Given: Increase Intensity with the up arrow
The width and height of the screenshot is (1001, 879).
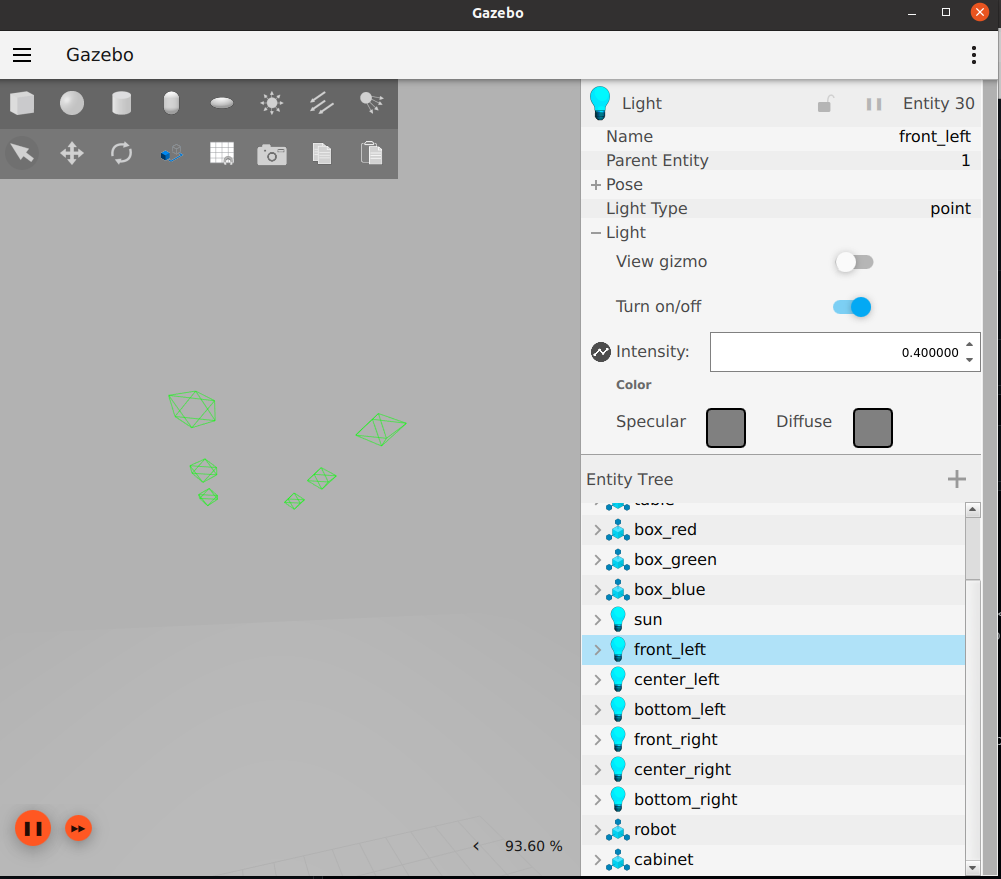Looking at the screenshot, I should [970, 344].
